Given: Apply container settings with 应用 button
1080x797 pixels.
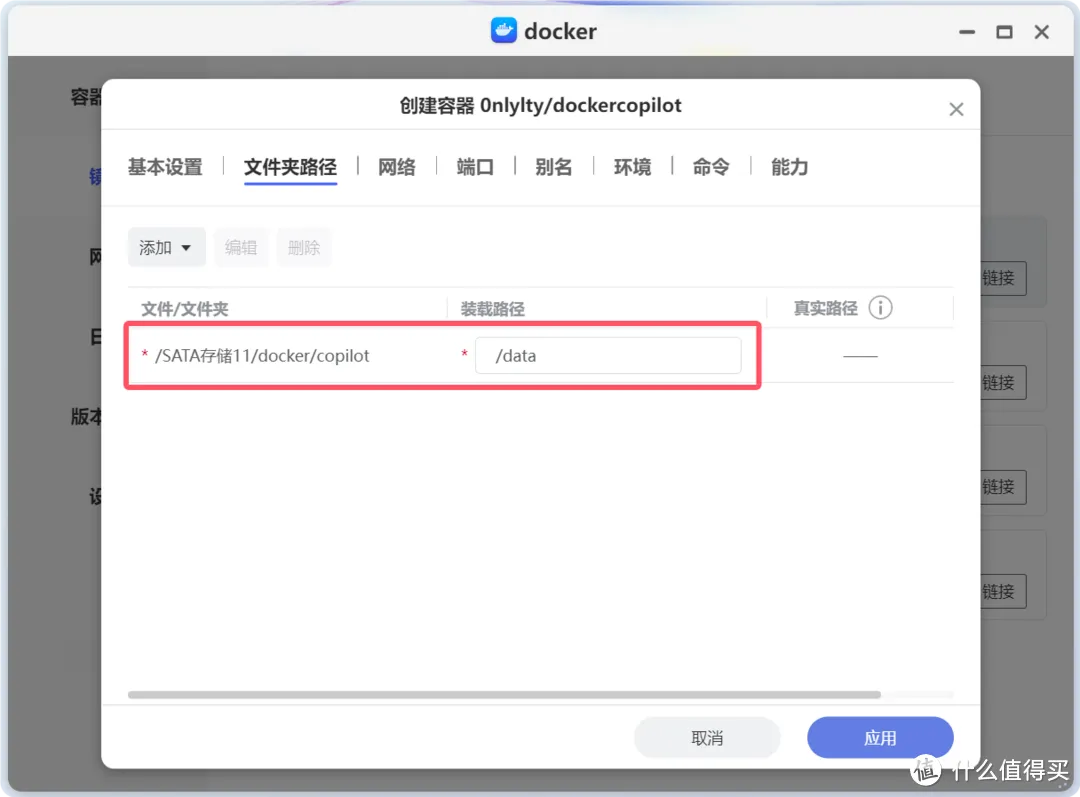Looking at the screenshot, I should (880, 737).
